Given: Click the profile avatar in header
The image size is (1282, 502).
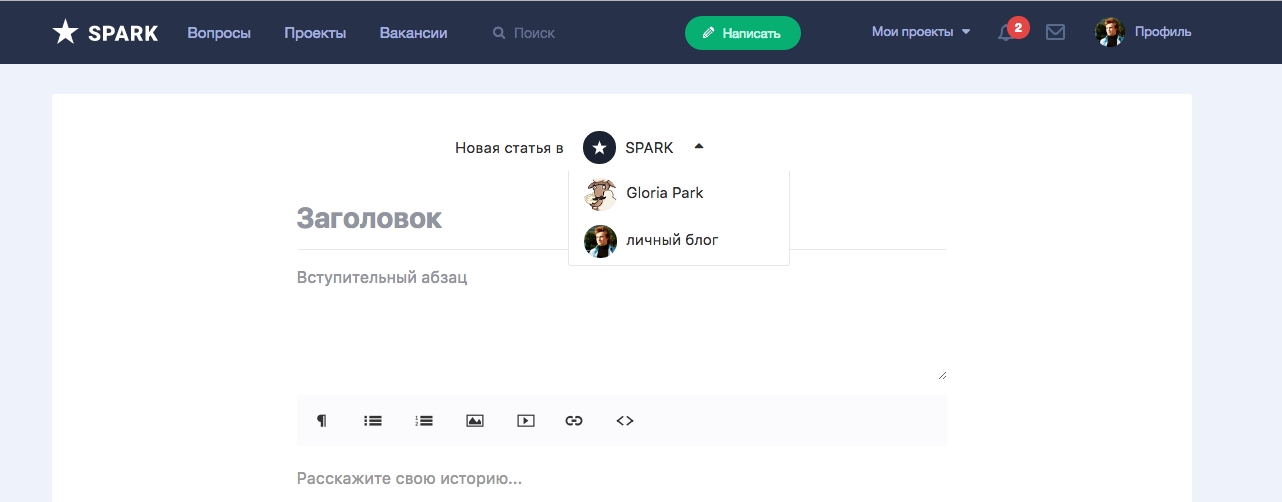Looking at the screenshot, I should (1110, 32).
